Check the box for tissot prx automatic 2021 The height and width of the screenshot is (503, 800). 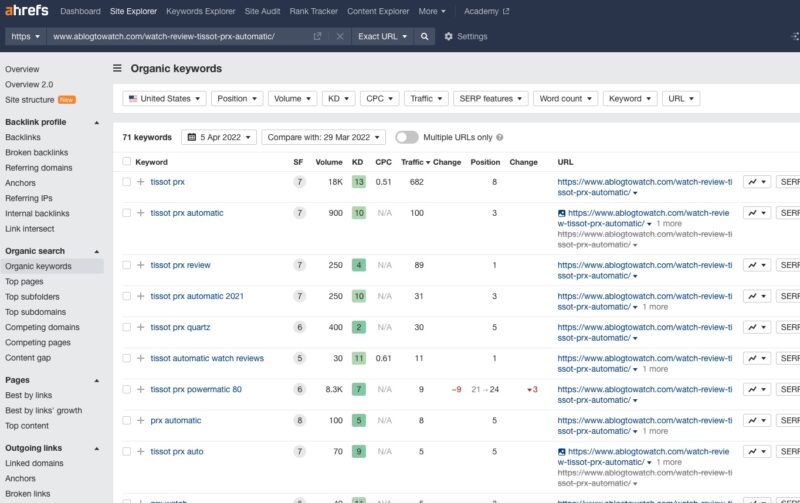coord(127,296)
